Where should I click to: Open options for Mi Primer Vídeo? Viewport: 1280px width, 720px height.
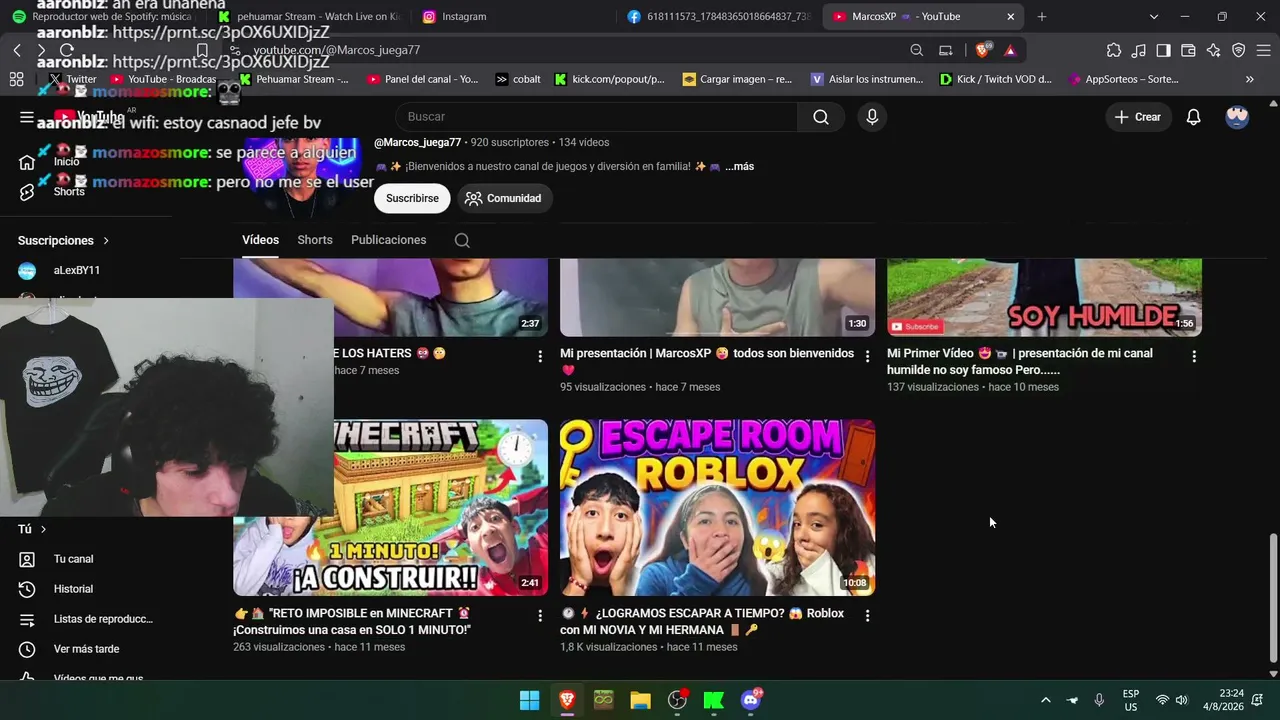coord(1194,356)
